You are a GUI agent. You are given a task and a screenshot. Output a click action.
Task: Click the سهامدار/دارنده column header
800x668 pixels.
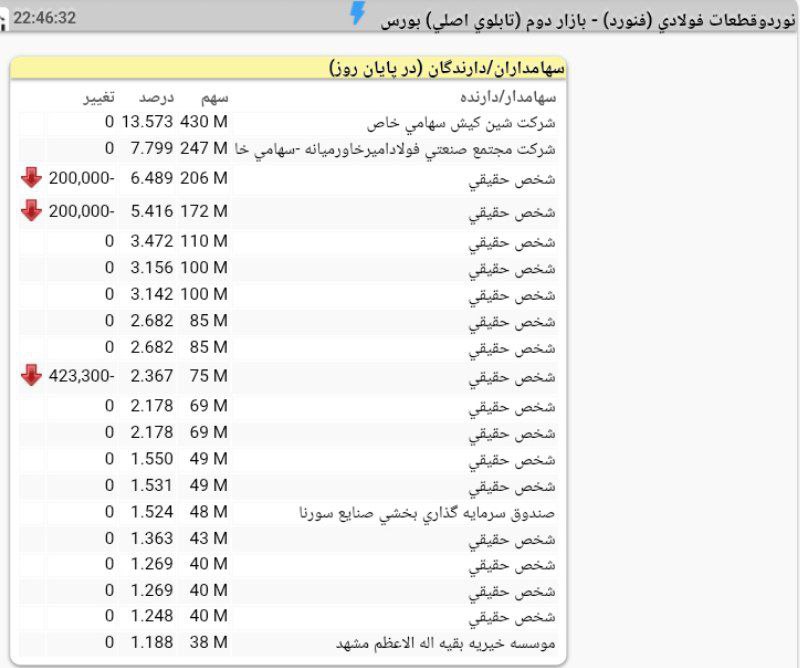[508, 97]
